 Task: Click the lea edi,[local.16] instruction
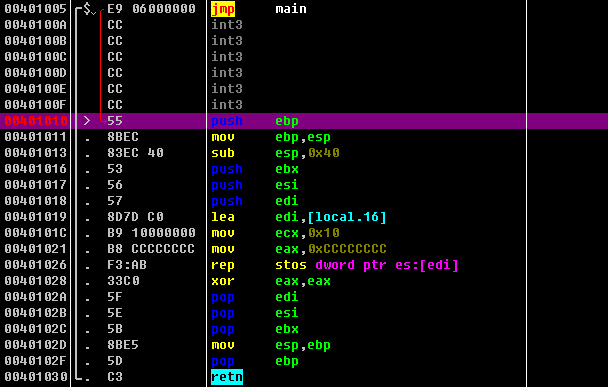[299, 217]
